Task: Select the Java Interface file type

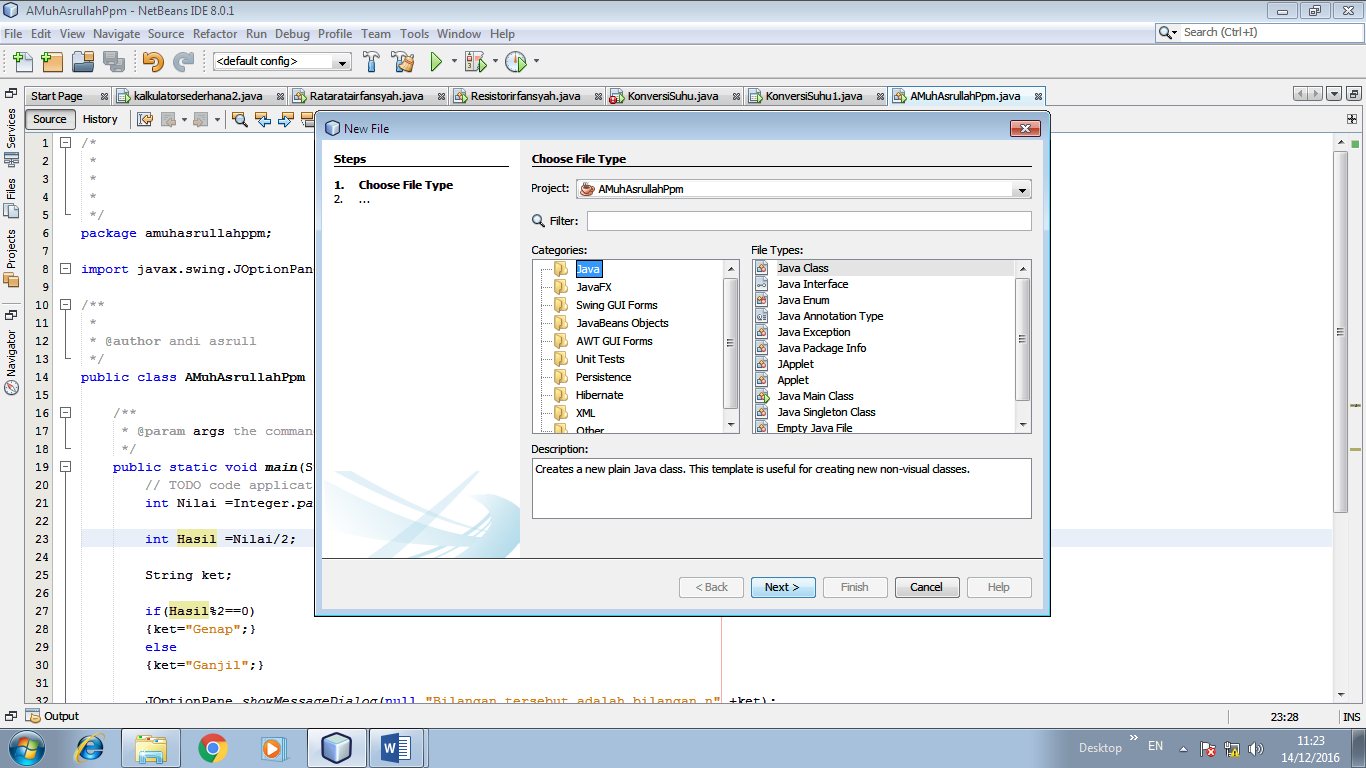Action: pyautogui.click(x=812, y=284)
